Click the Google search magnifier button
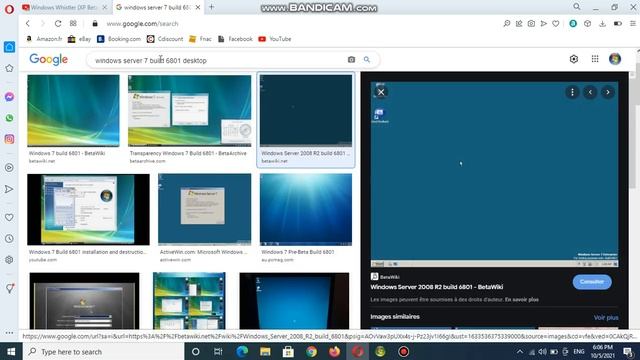Viewport: 640px width, 360px height. (x=367, y=60)
